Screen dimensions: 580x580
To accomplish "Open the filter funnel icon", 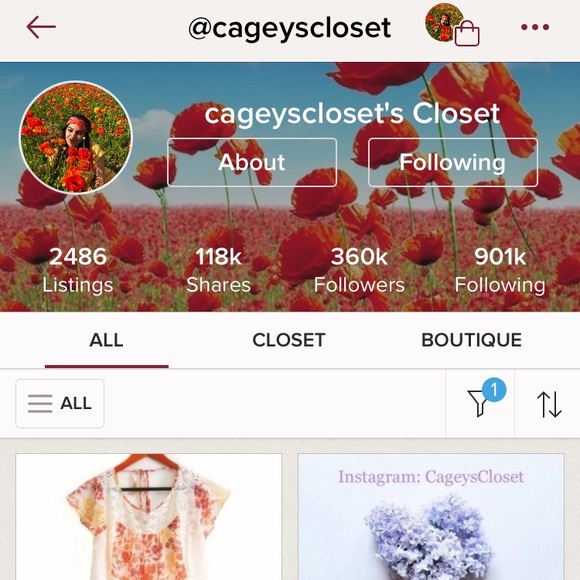I will point(478,404).
